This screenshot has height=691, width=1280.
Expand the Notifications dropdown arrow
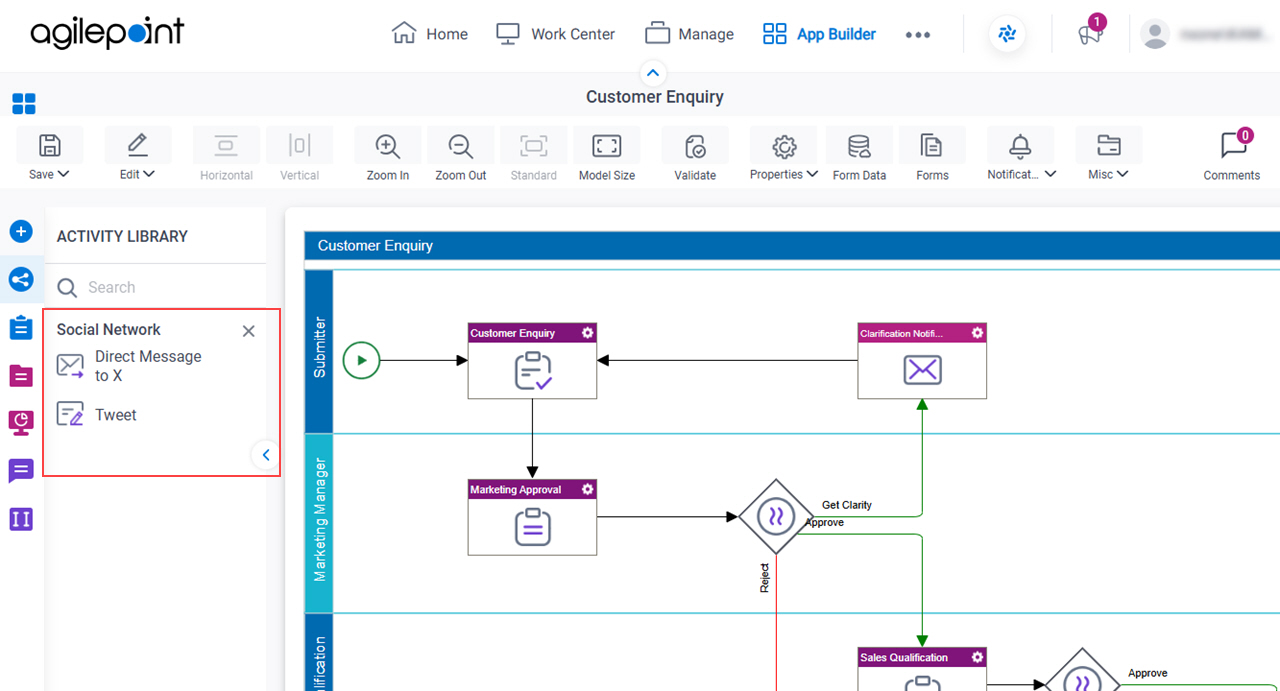click(x=1050, y=174)
